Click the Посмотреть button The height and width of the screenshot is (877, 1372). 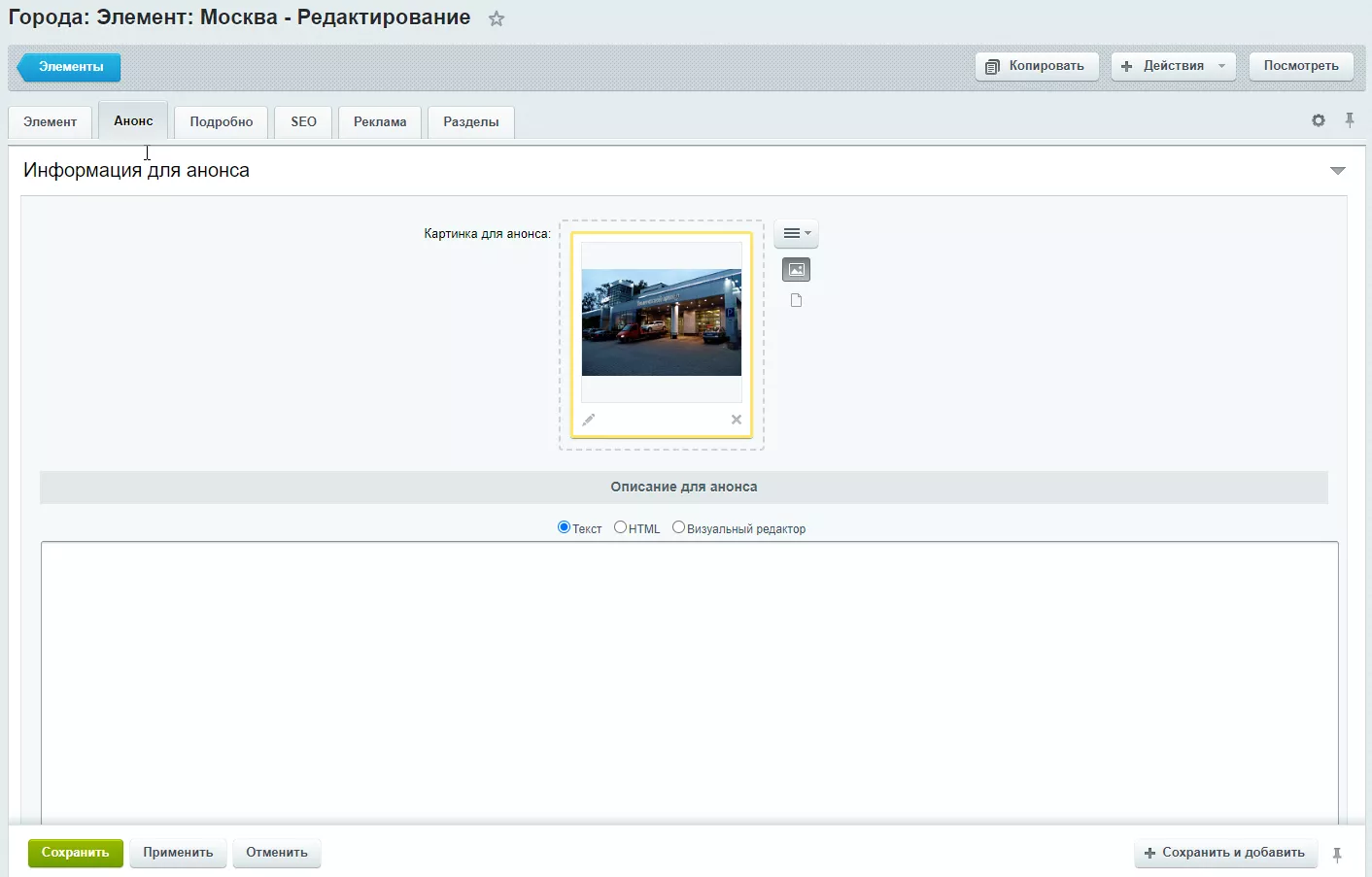coord(1301,66)
